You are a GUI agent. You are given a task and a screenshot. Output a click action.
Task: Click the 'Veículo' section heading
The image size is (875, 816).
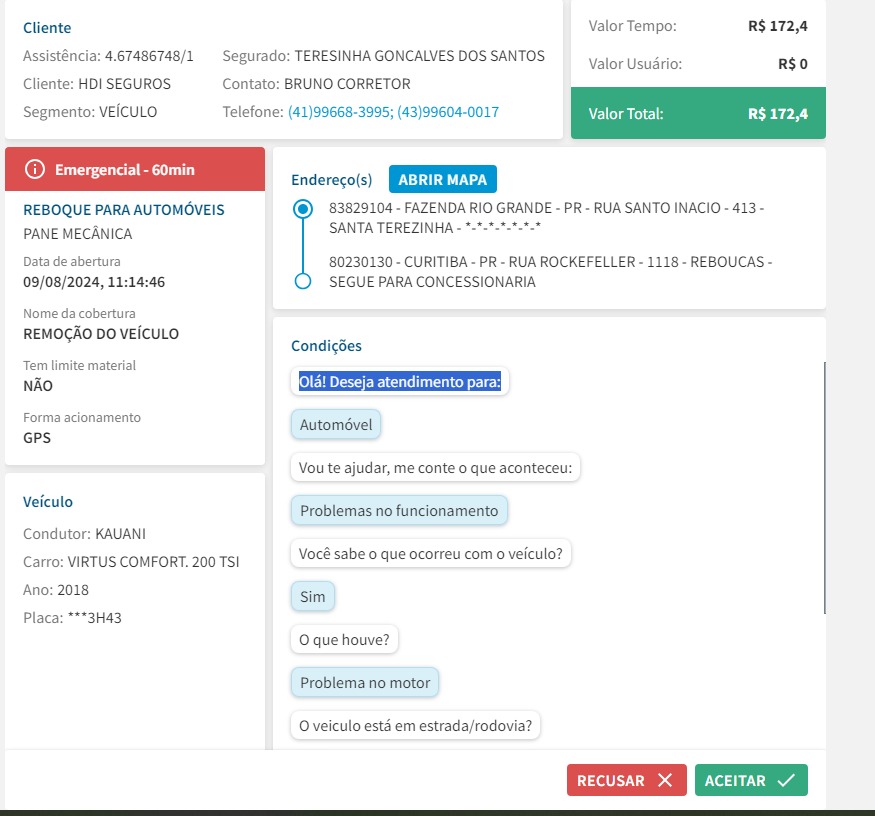pos(48,501)
